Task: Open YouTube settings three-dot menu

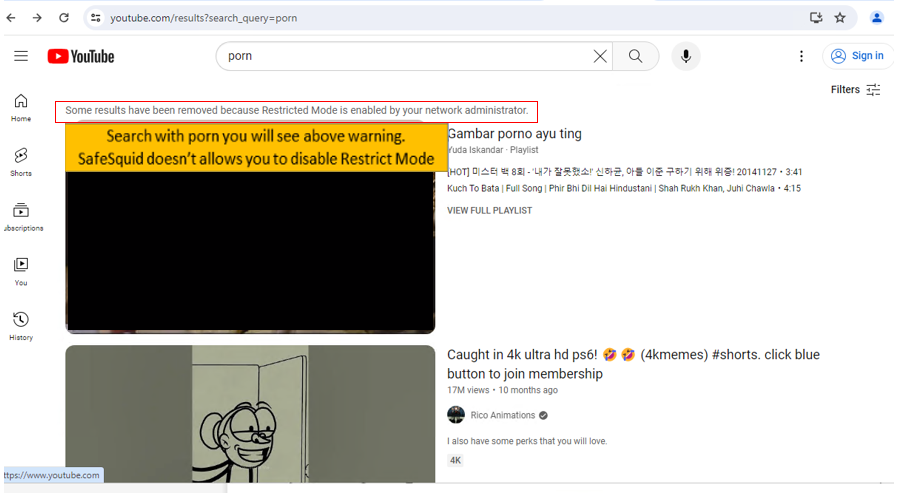Action: tap(801, 56)
